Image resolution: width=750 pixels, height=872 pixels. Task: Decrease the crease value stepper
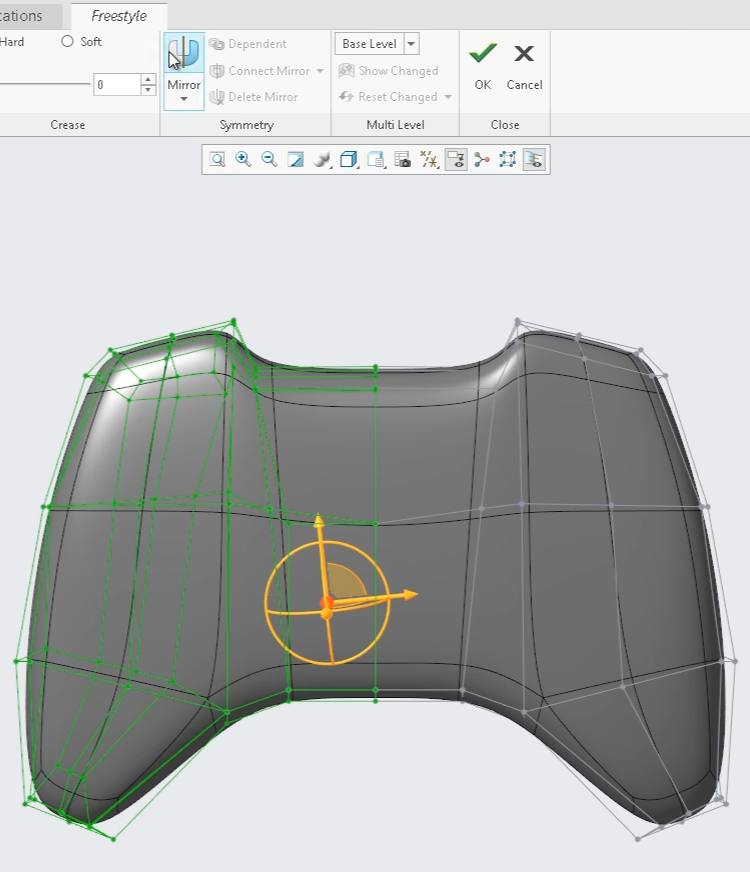[148, 90]
